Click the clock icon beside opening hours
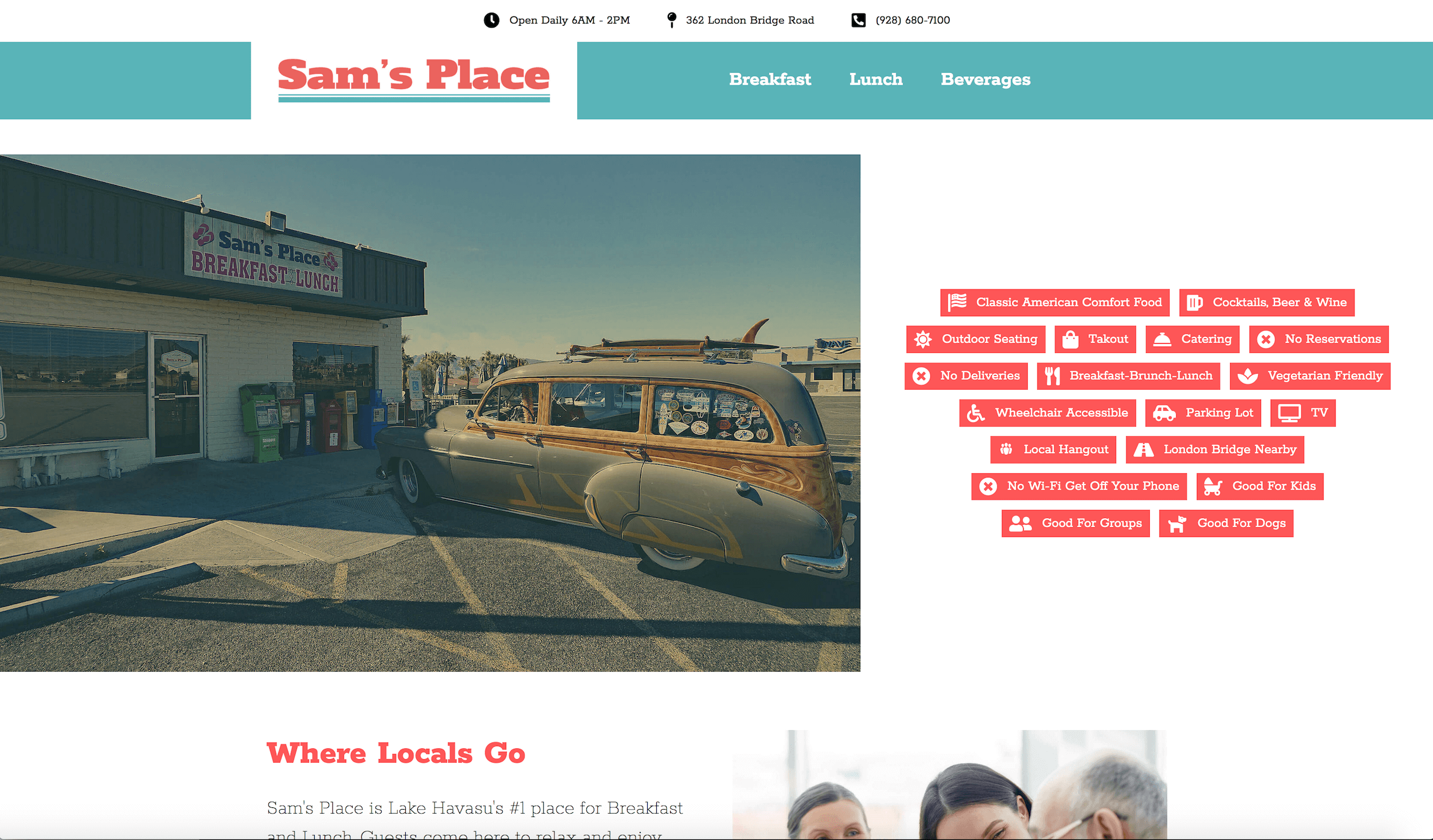This screenshot has height=840, width=1433. click(491, 20)
